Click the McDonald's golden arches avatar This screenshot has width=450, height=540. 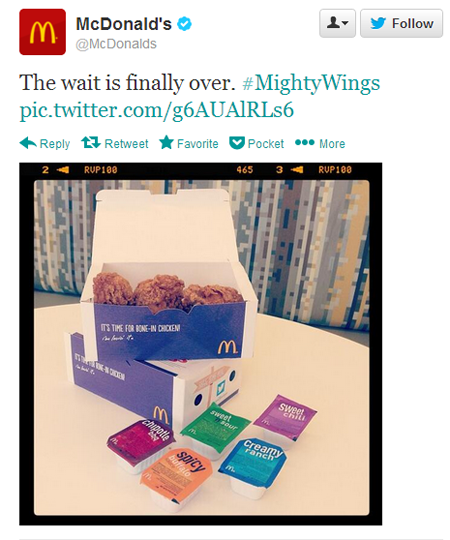[42, 32]
